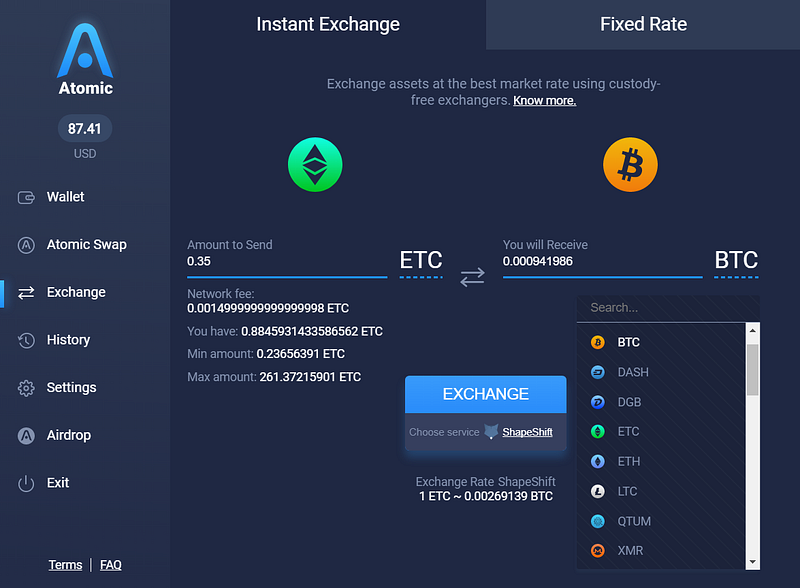Screen dimensions: 800x588
Task: Choose XMR label in the currency list
Action: pyautogui.click(x=630, y=551)
